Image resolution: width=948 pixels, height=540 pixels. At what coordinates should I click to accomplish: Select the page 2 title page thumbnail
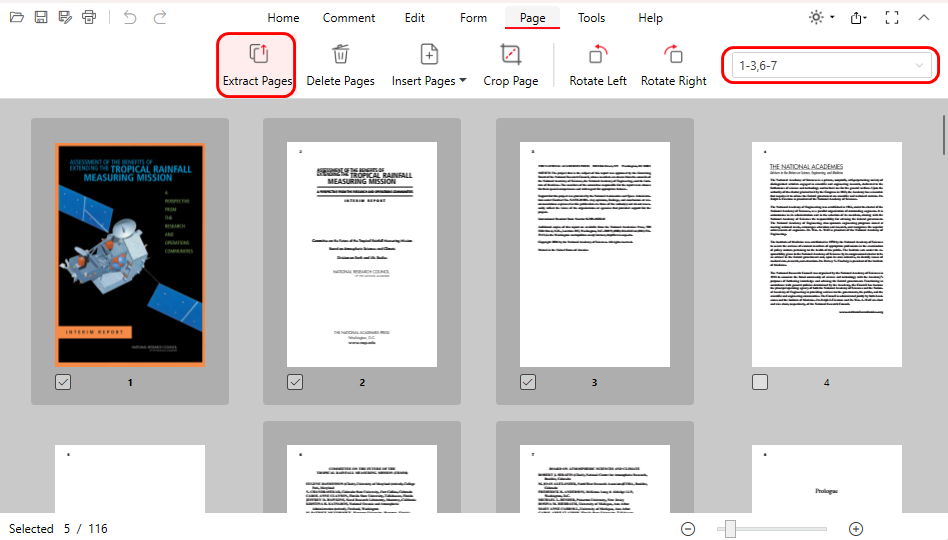[x=362, y=255]
